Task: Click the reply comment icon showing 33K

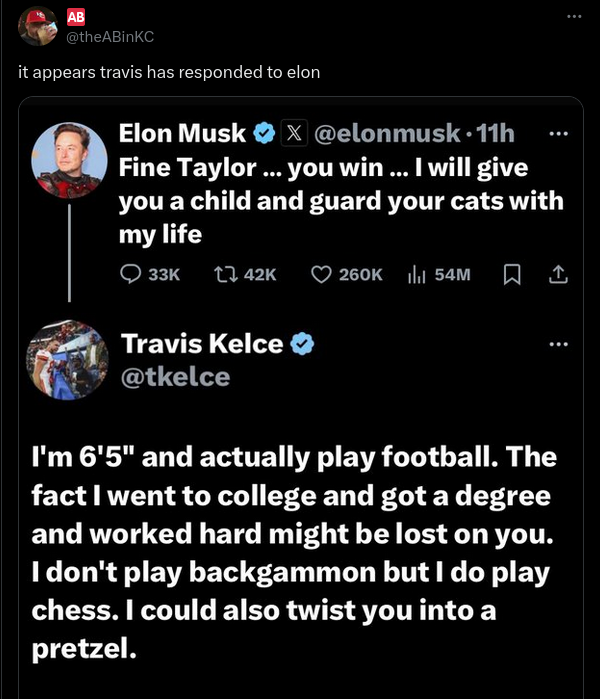Action: pos(132,273)
